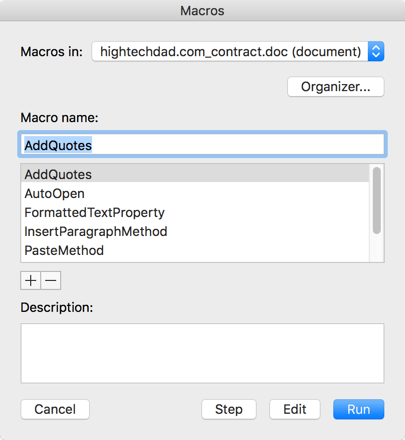Step through the selected macro

tap(229, 409)
